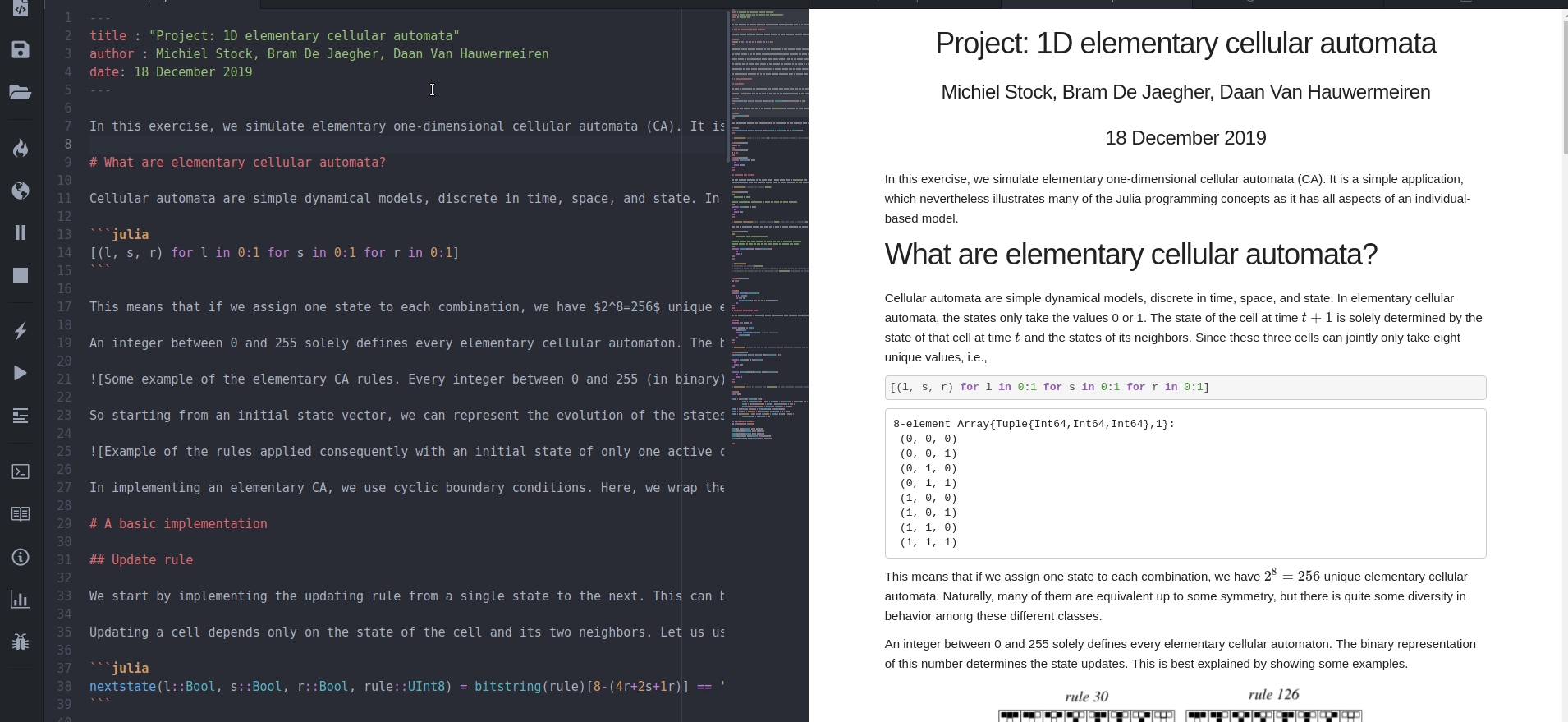This screenshot has width=1568, height=722.
Task: Click the '![Example of the rules applied' line
Action: [x=406, y=452]
